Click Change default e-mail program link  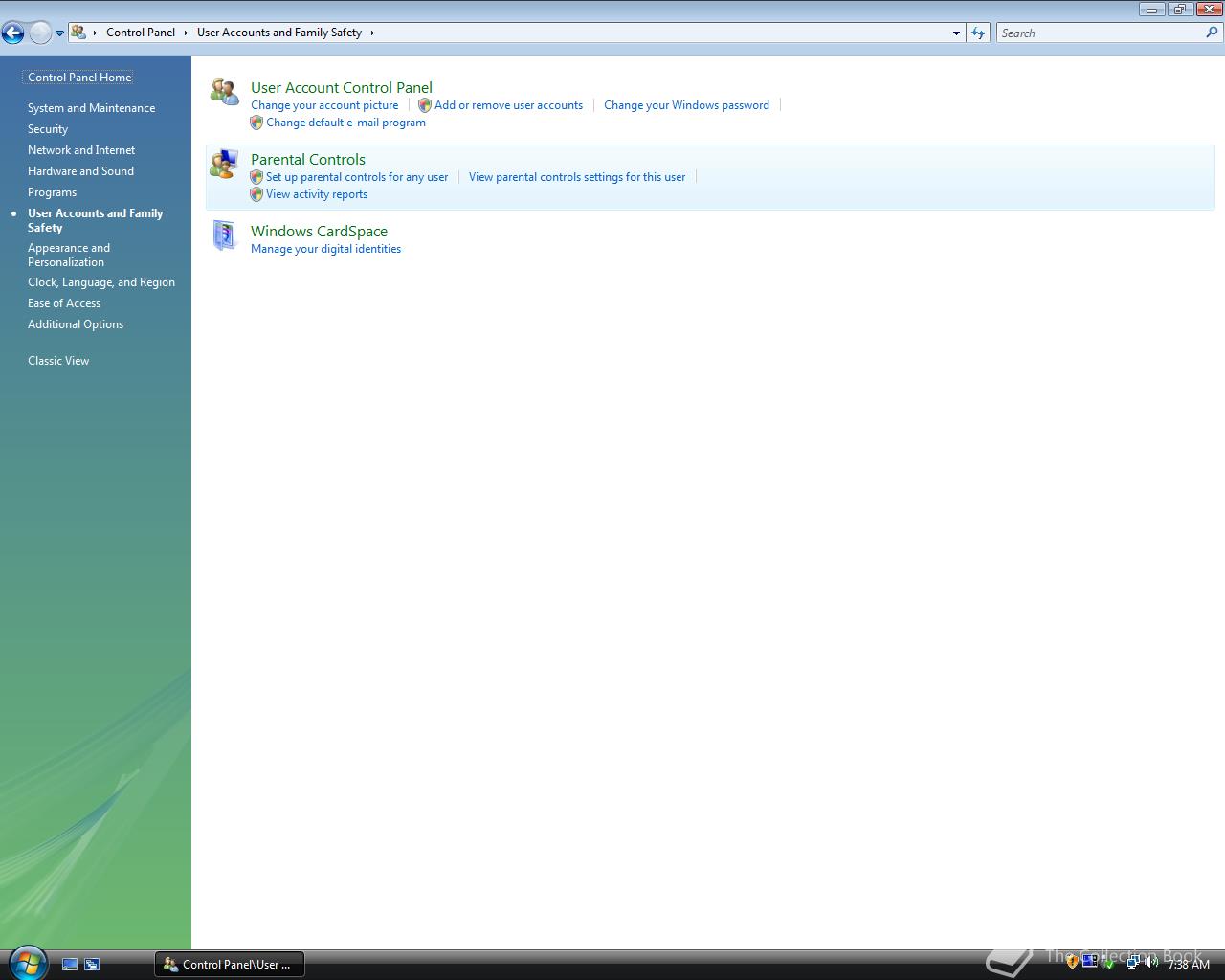pos(345,122)
